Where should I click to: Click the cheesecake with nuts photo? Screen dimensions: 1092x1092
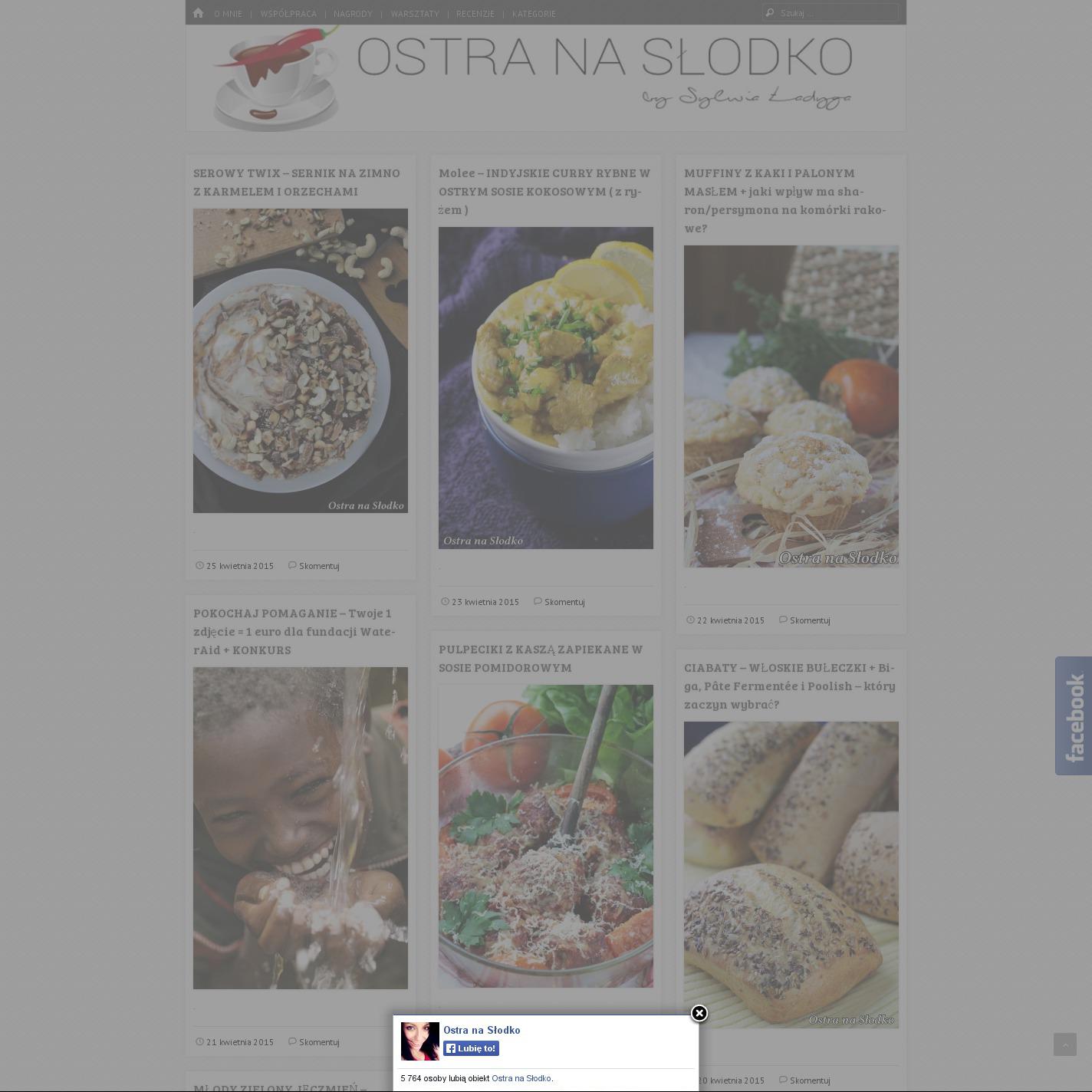pyautogui.click(x=301, y=360)
